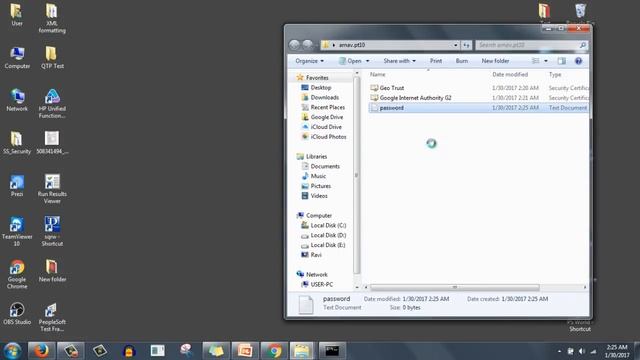Open PowerPoint from taskbar
Viewport: 640px width, 360px height.
tap(245, 351)
